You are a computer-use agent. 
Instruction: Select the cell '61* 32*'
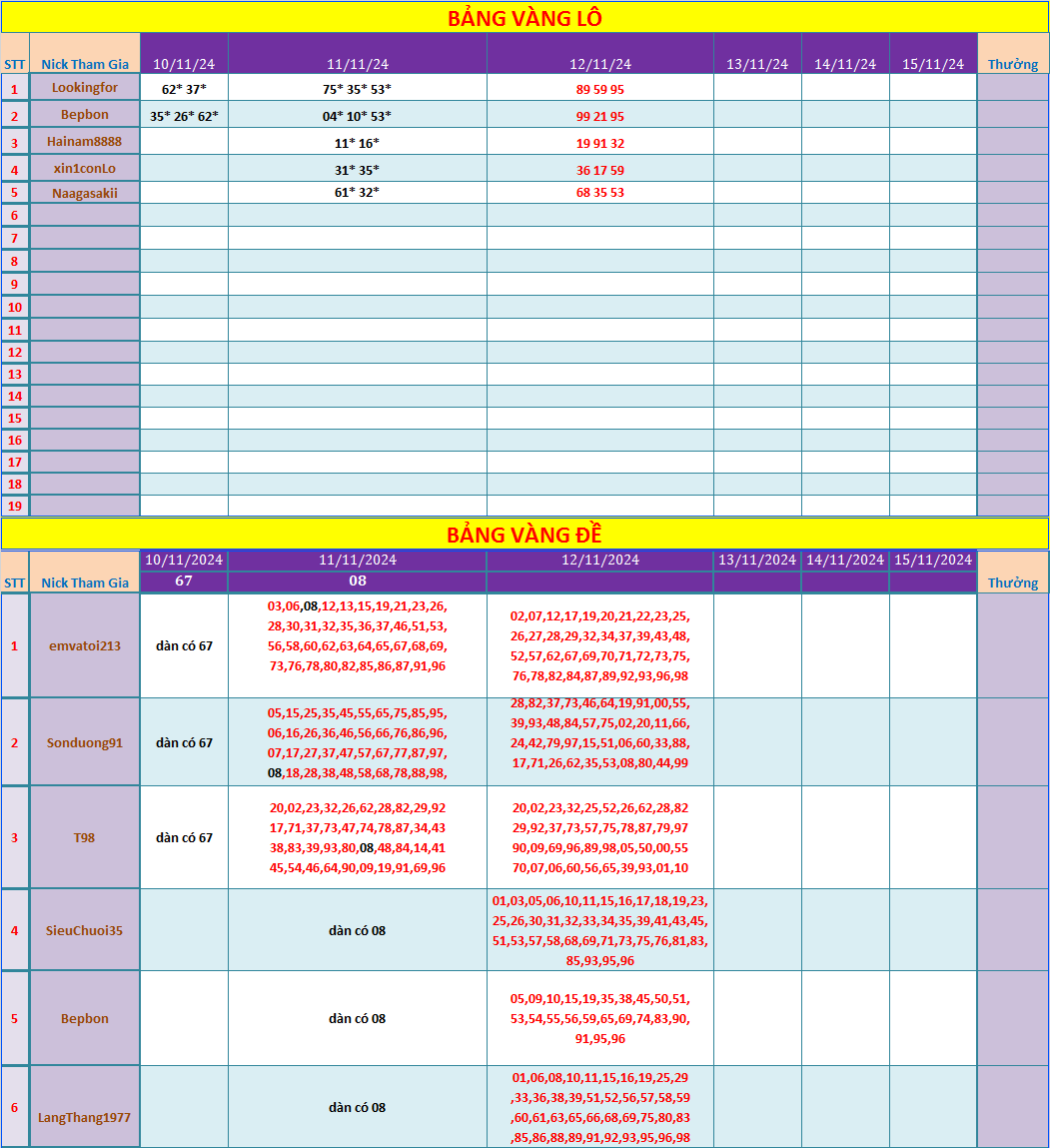pyautogui.click(x=358, y=193)
